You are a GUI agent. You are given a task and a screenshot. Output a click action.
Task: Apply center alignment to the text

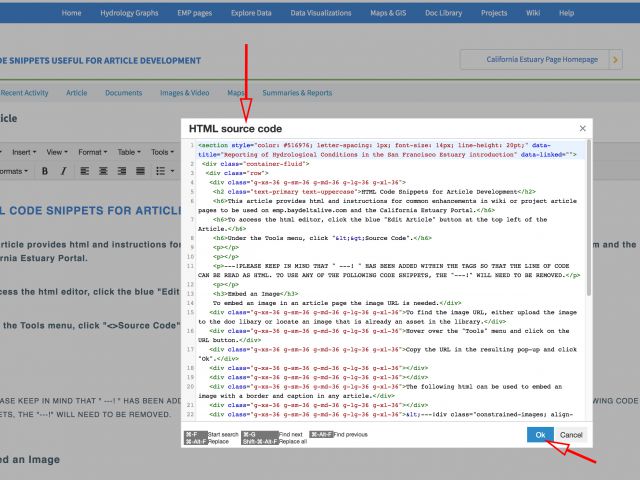click(103, 171)
